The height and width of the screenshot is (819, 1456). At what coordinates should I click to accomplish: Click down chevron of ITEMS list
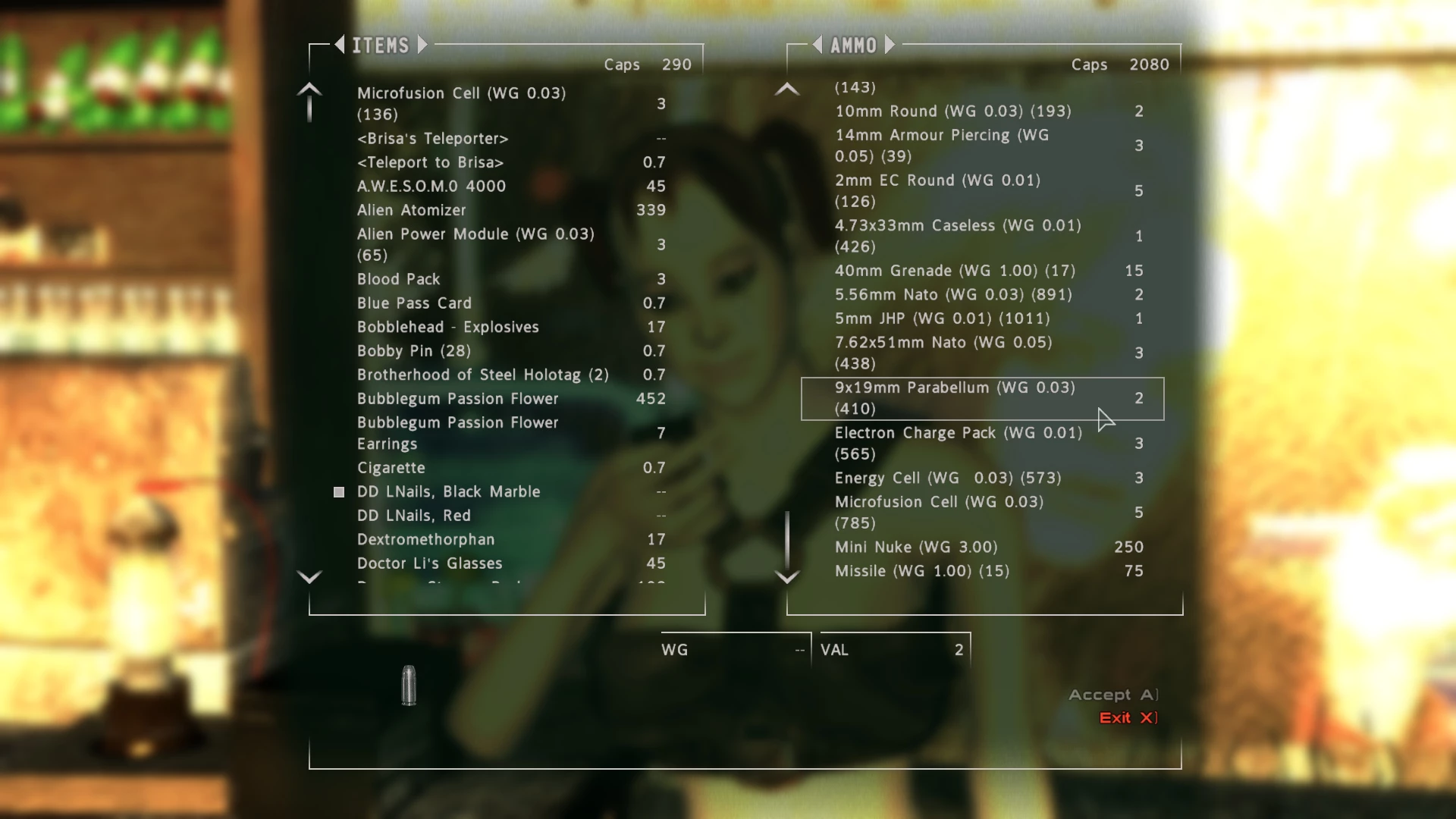point(309,577)
